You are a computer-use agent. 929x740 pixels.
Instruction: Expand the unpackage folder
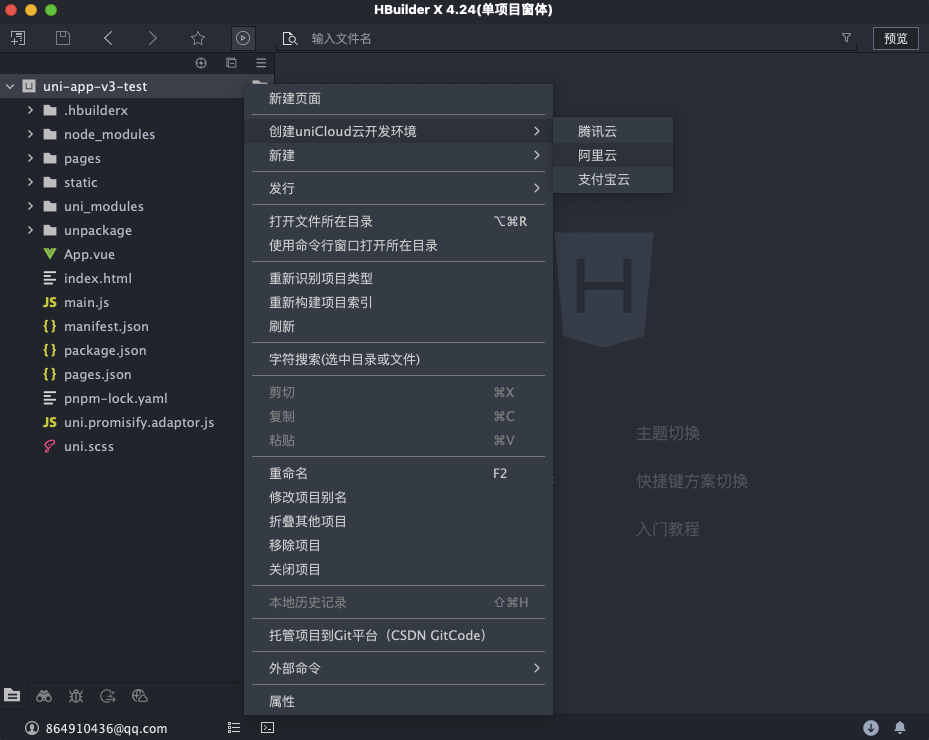pos(30,230)
